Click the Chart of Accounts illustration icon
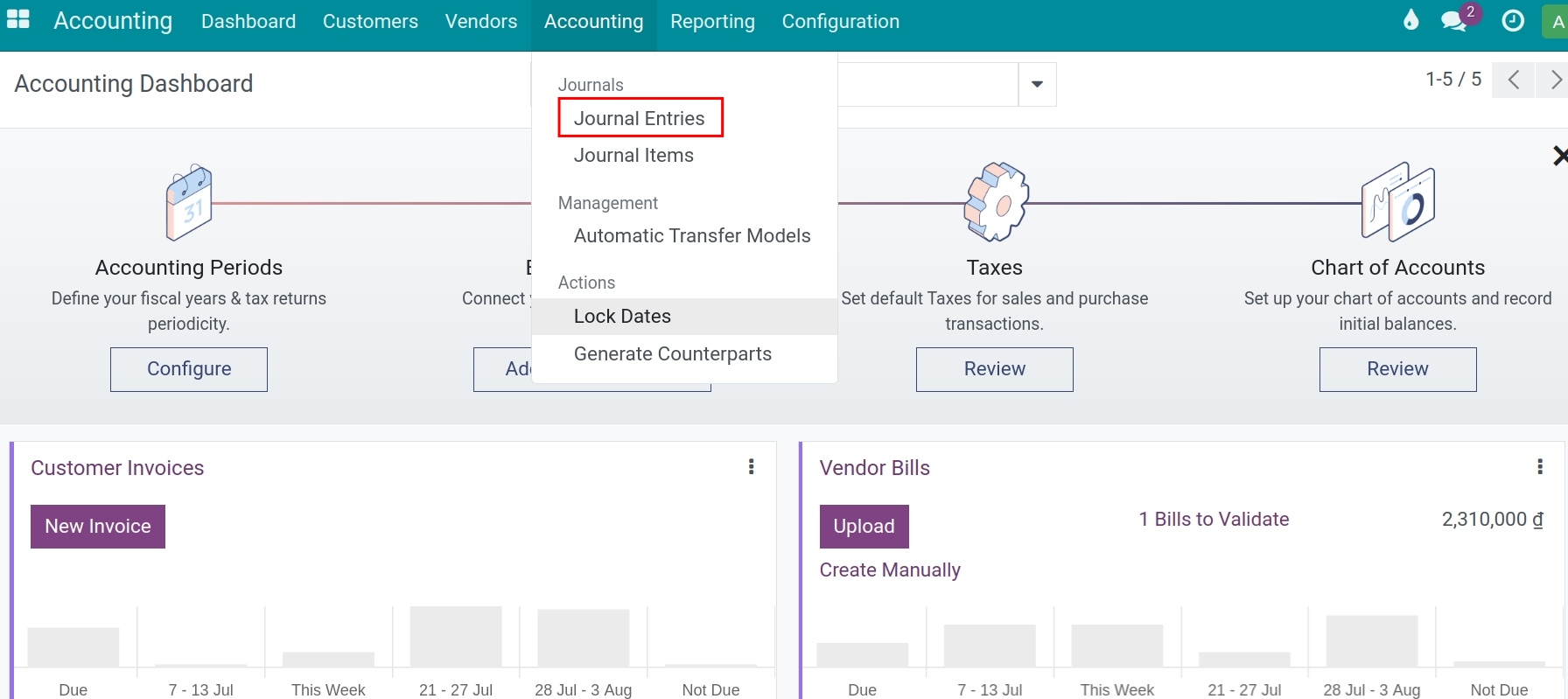1568x699 pixels. click(x=1397, y=201)
